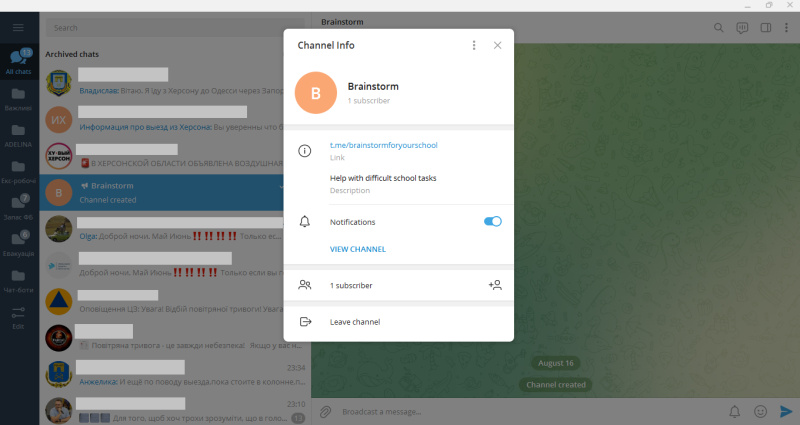Minimize the Telegram window

point(747,6)
